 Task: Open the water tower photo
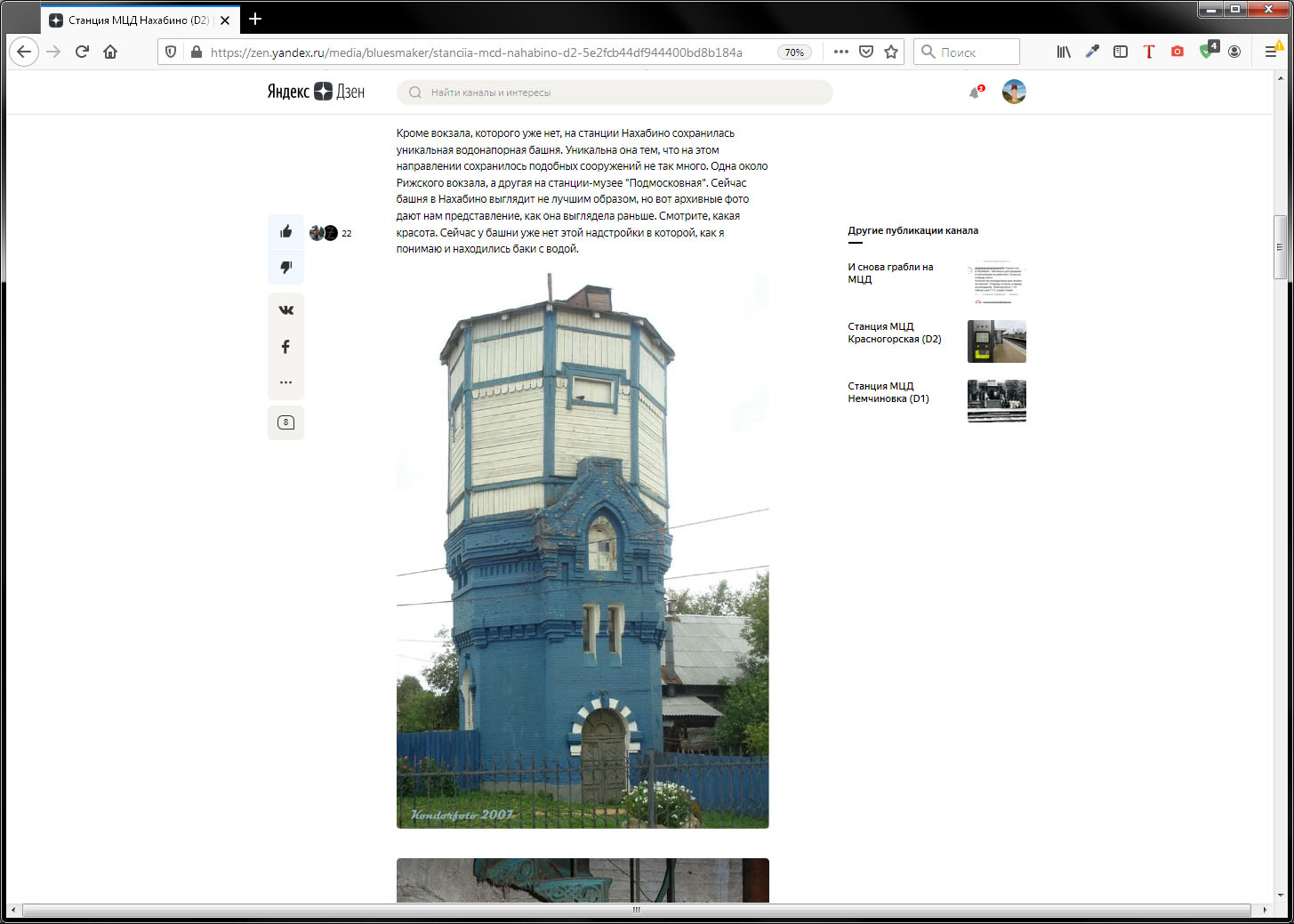(x=583, y=550)
